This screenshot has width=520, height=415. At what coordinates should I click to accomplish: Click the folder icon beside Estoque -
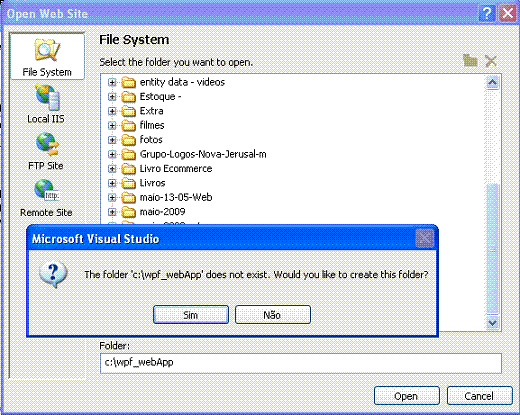pyautogui.click(x=128, y=97)
